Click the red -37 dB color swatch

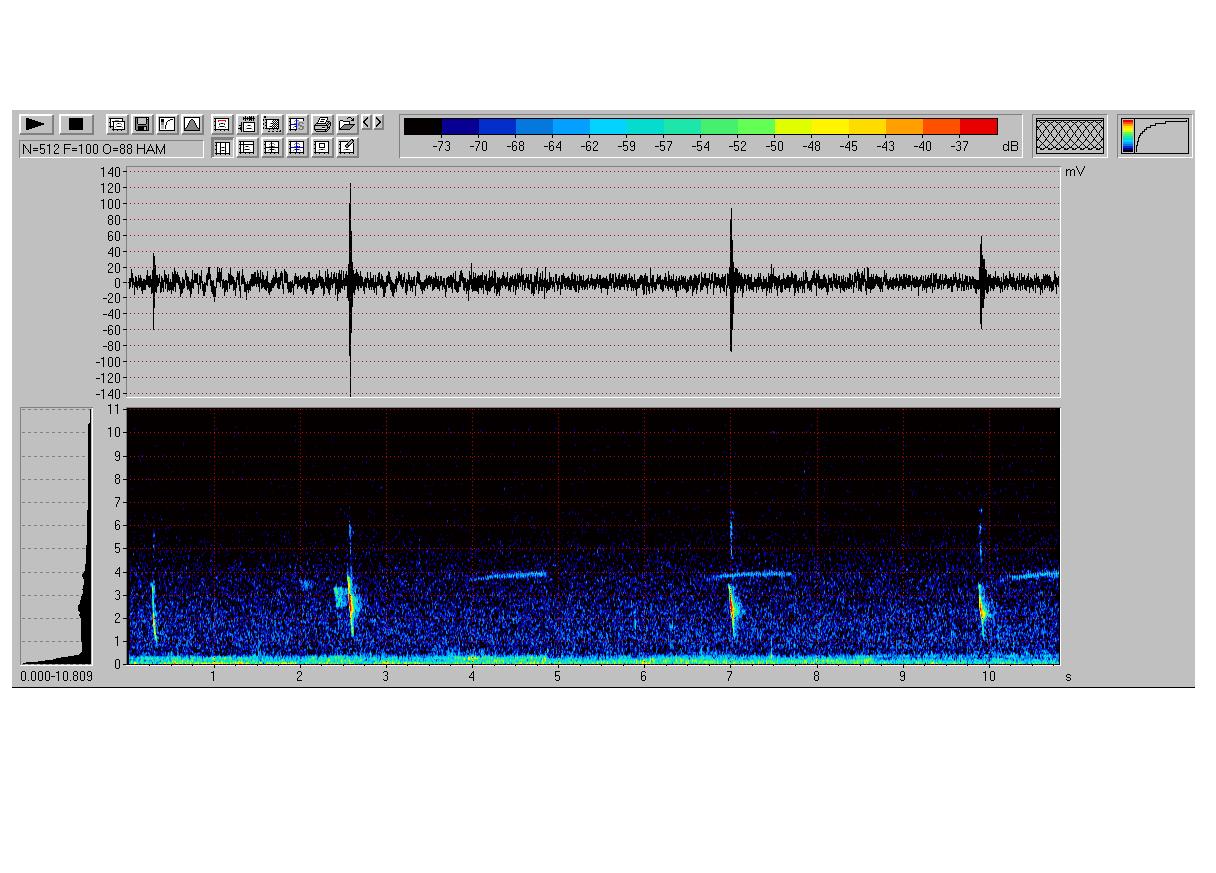(979, 126)
